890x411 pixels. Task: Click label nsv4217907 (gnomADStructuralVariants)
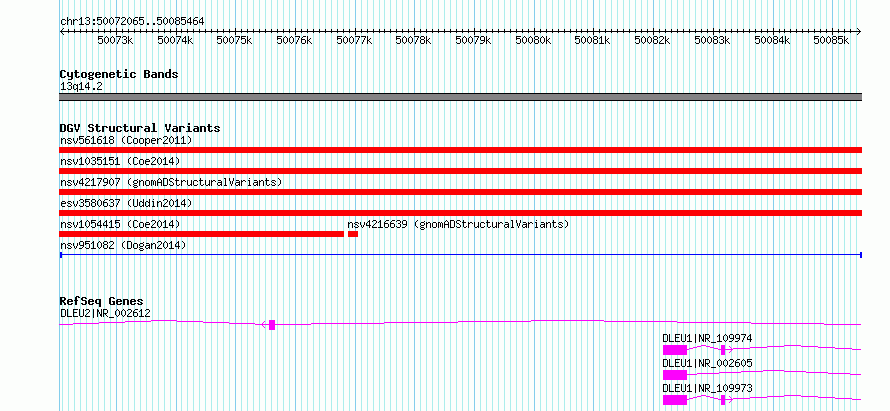click(x=171, y=182)
